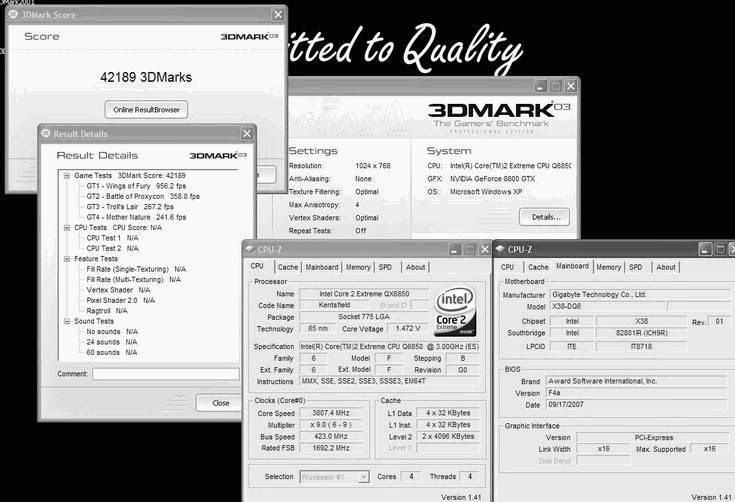The height and width of the screenshot is (502, 735).
Task: Open About tab in right CPU-Z window
Action: click(x=666, y=267)
